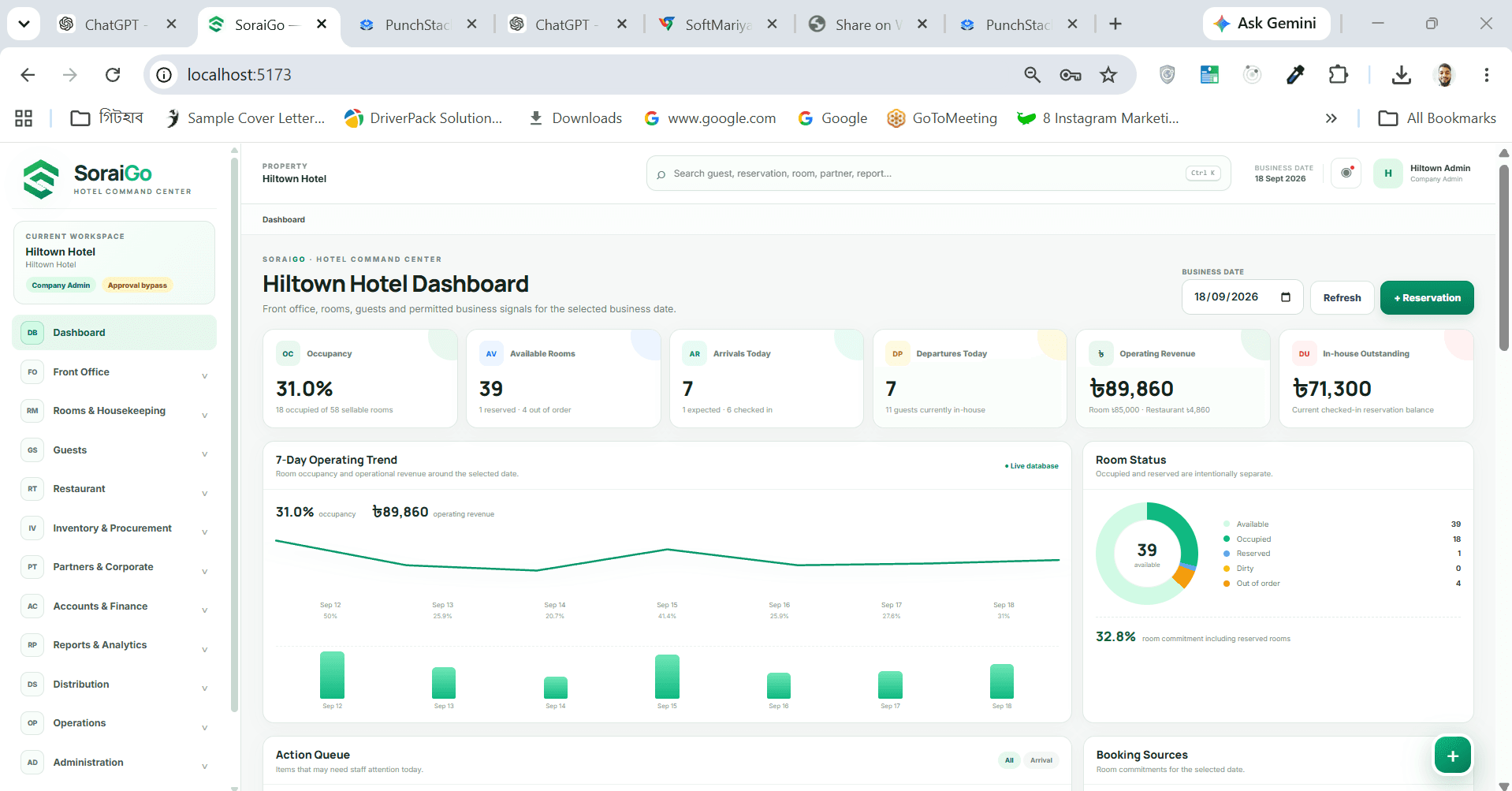Image resolution: width=1512 pixels, height=791 pixels.
Task: Click the Occupied green legend dot
Action: (1227, 539)
